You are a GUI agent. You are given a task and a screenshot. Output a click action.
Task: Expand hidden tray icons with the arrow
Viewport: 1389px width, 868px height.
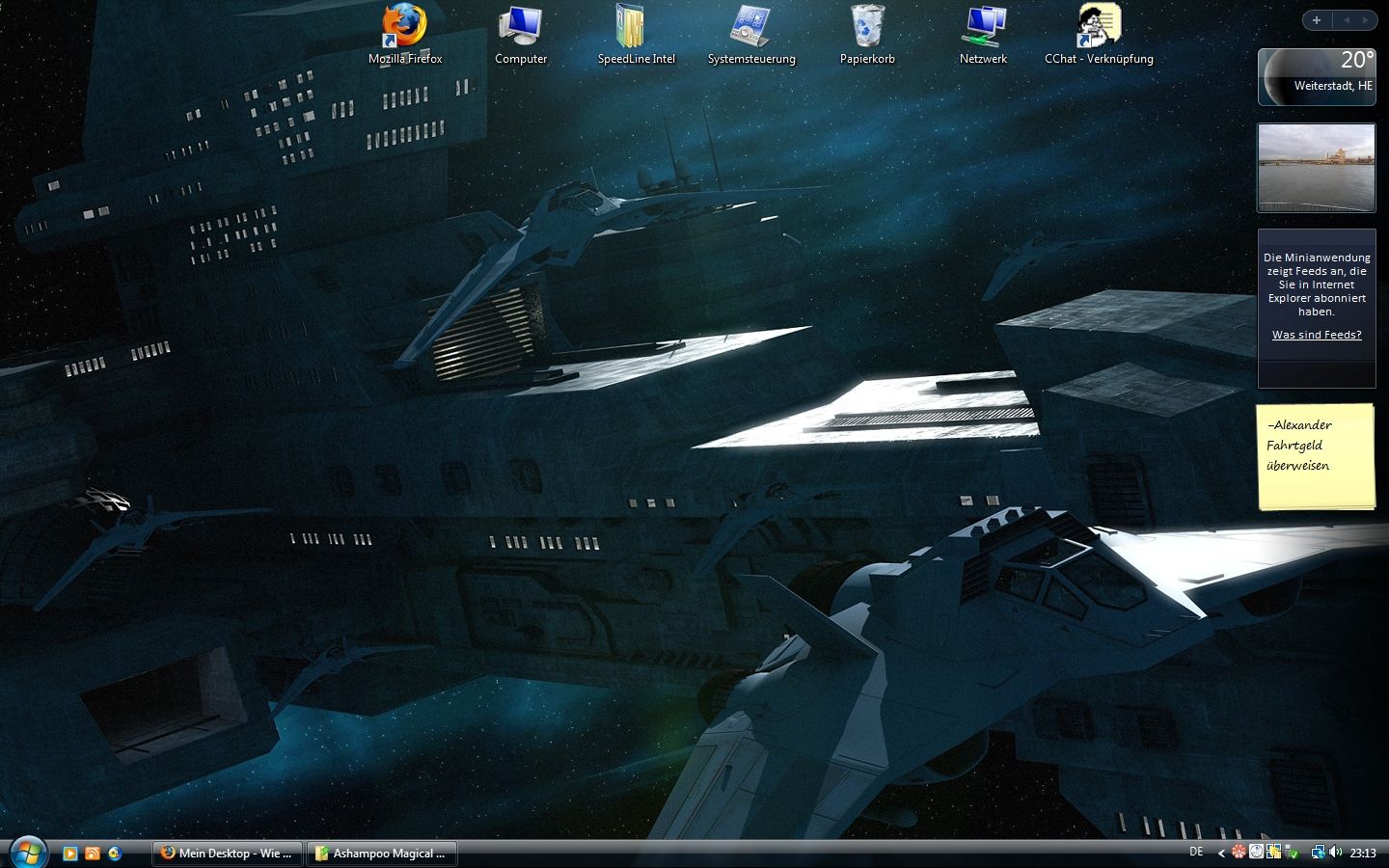tap(1221, 853)
